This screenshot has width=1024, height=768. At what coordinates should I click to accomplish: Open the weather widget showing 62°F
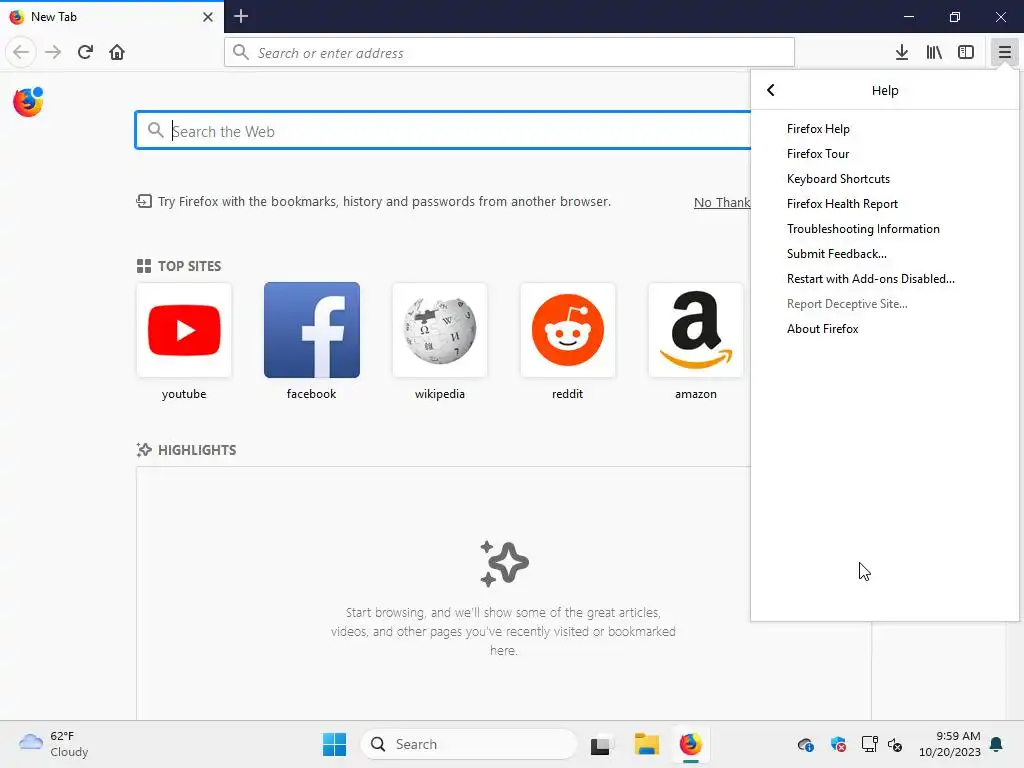pos(54,744)
